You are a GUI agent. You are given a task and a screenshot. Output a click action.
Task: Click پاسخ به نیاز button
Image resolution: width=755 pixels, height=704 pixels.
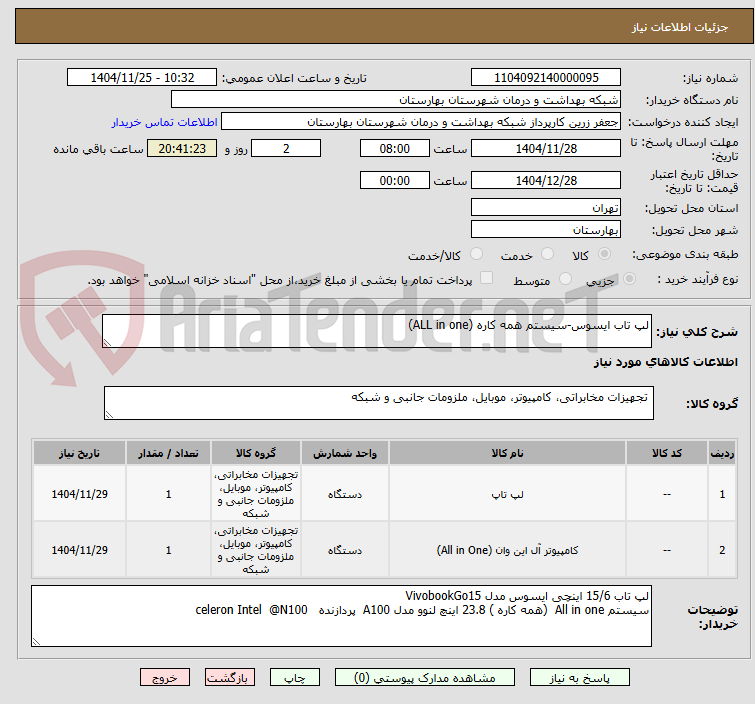point(580,678)
